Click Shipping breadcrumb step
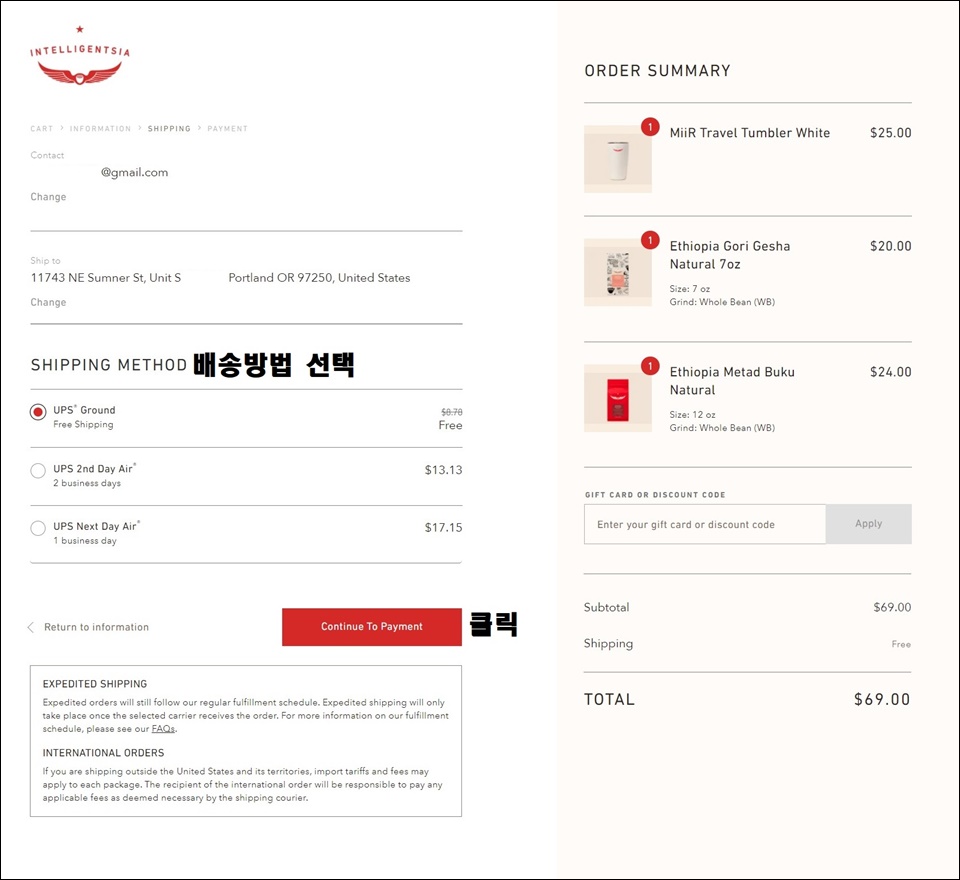 click(169, 129)
